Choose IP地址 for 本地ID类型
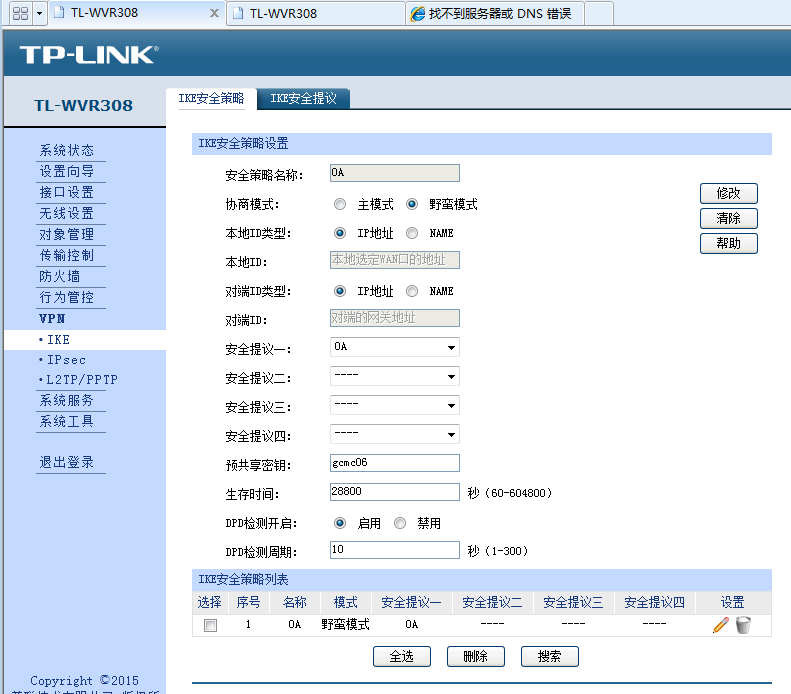 click(340, 233)
